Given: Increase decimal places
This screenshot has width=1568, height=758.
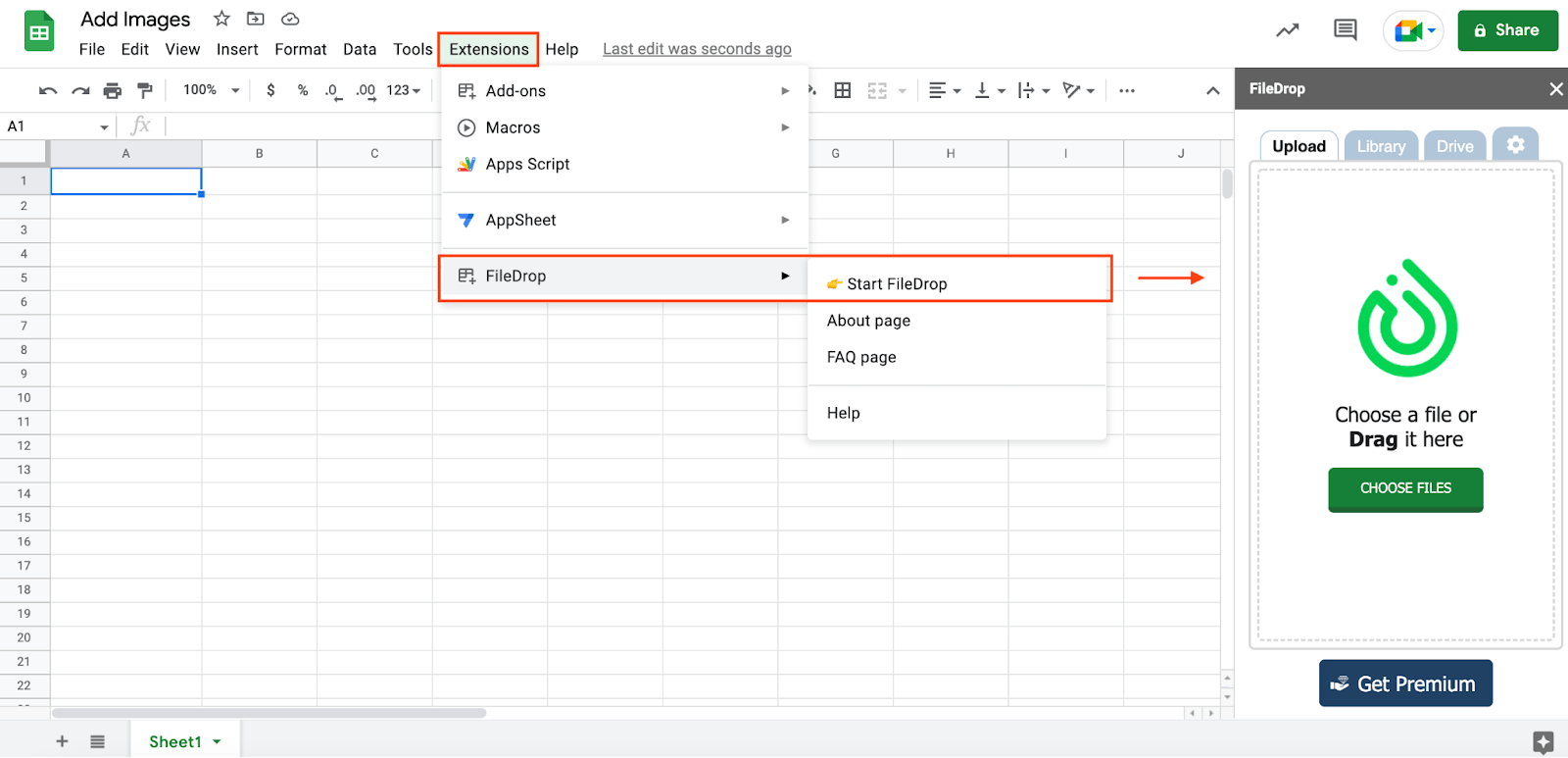Looking at the screenshot, I should tap(366, 91).
